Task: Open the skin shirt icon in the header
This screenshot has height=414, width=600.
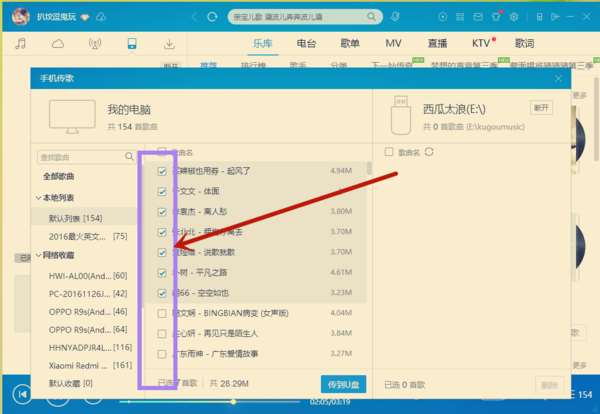Action: (496, 16)
